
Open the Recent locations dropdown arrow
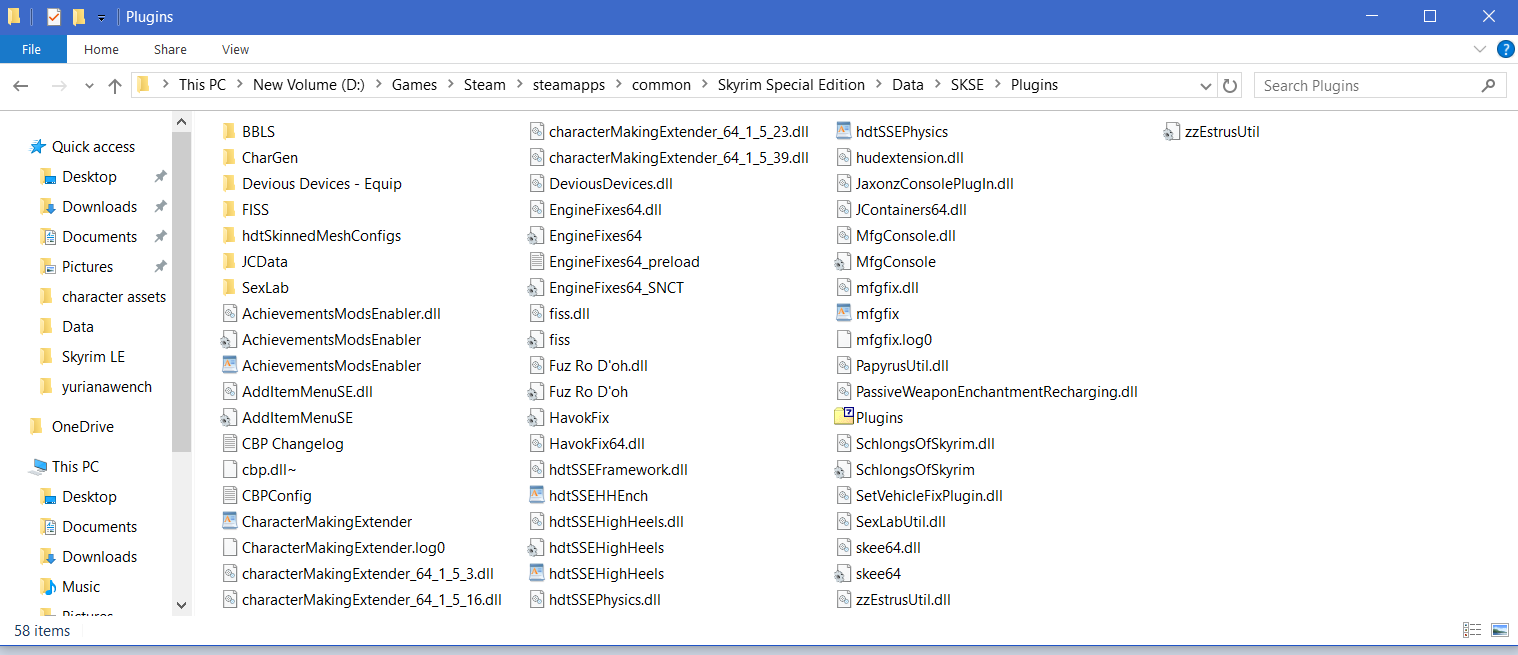[x=89, y=86]
